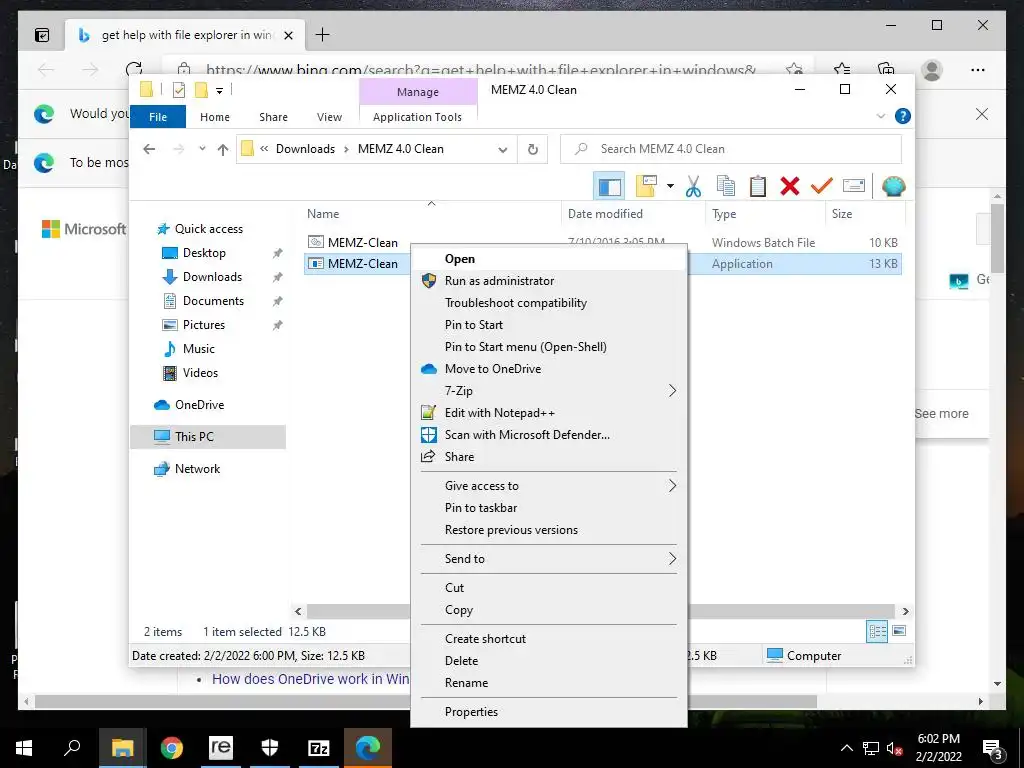Expand the address bar history dropdown

click(x=502, y=150)
